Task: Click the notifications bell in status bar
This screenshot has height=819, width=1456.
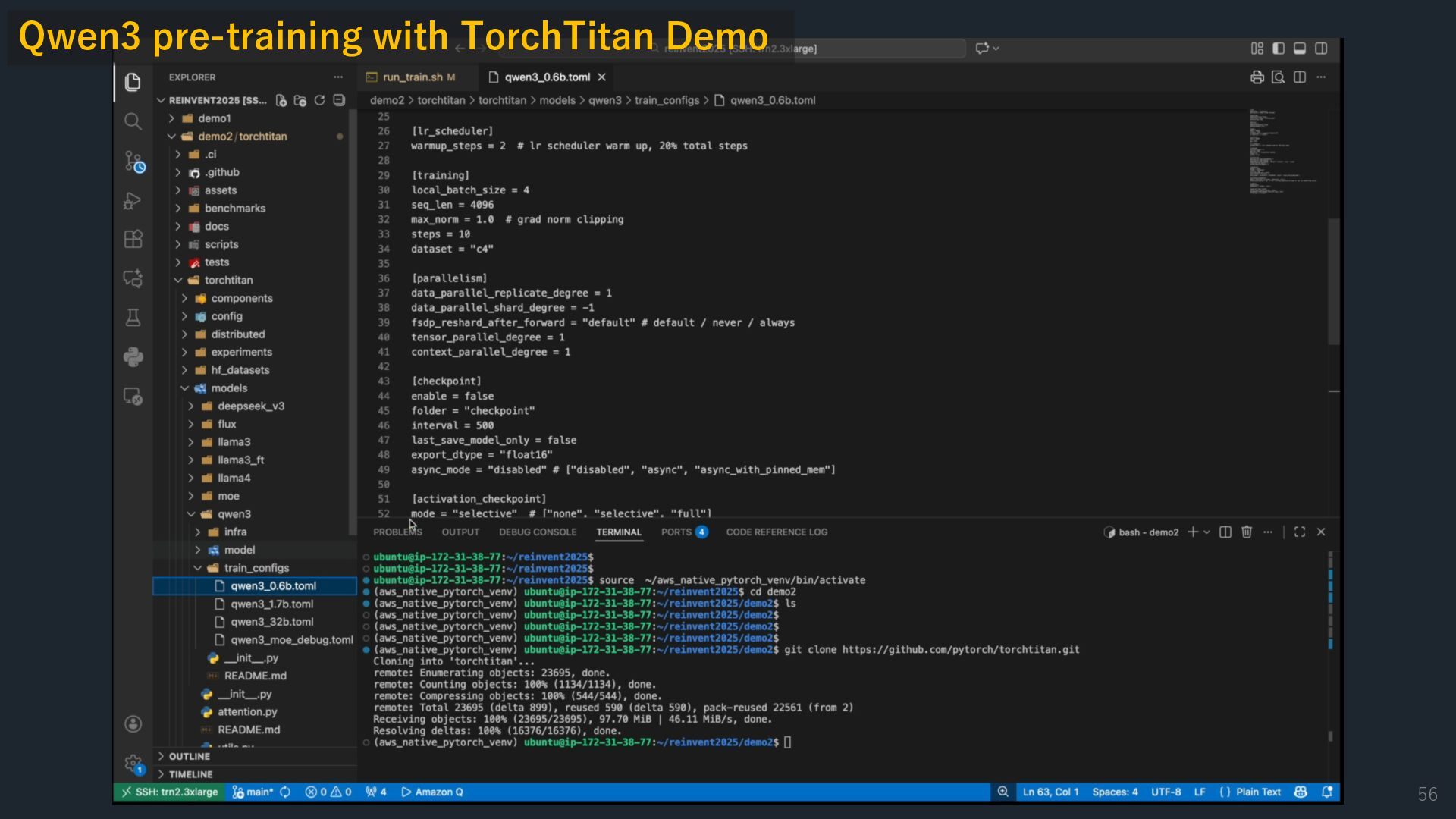Action: pyautogui.click(x=1327, y=792)
